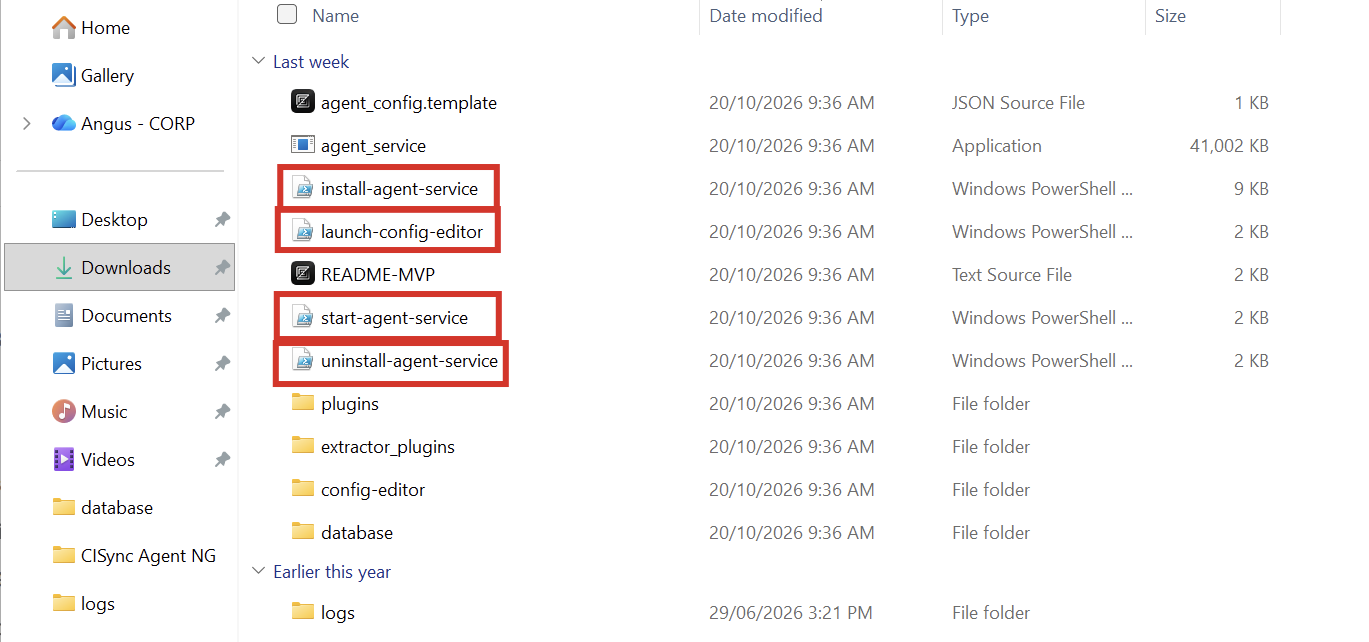This screenshot has width=1369, height=642.
Task: Click the plugins folder icon in file list
Action: (x=303, y=403)
